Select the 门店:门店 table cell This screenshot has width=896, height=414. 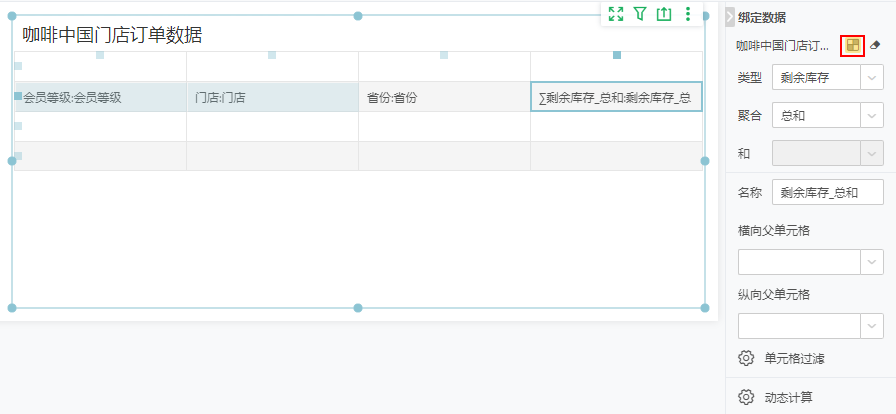coord(272,97)
